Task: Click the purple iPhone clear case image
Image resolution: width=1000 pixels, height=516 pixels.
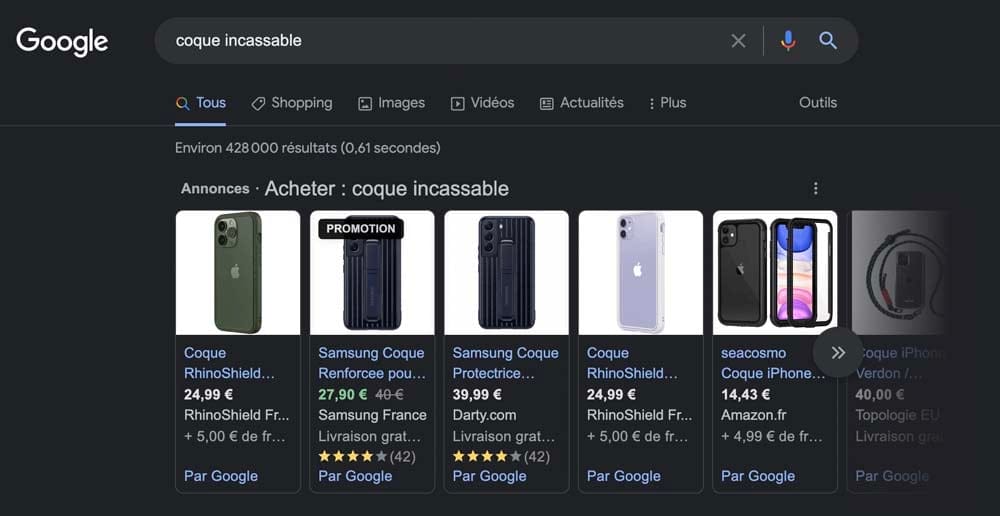Action: pyautogui.click(x=640, y=272)
